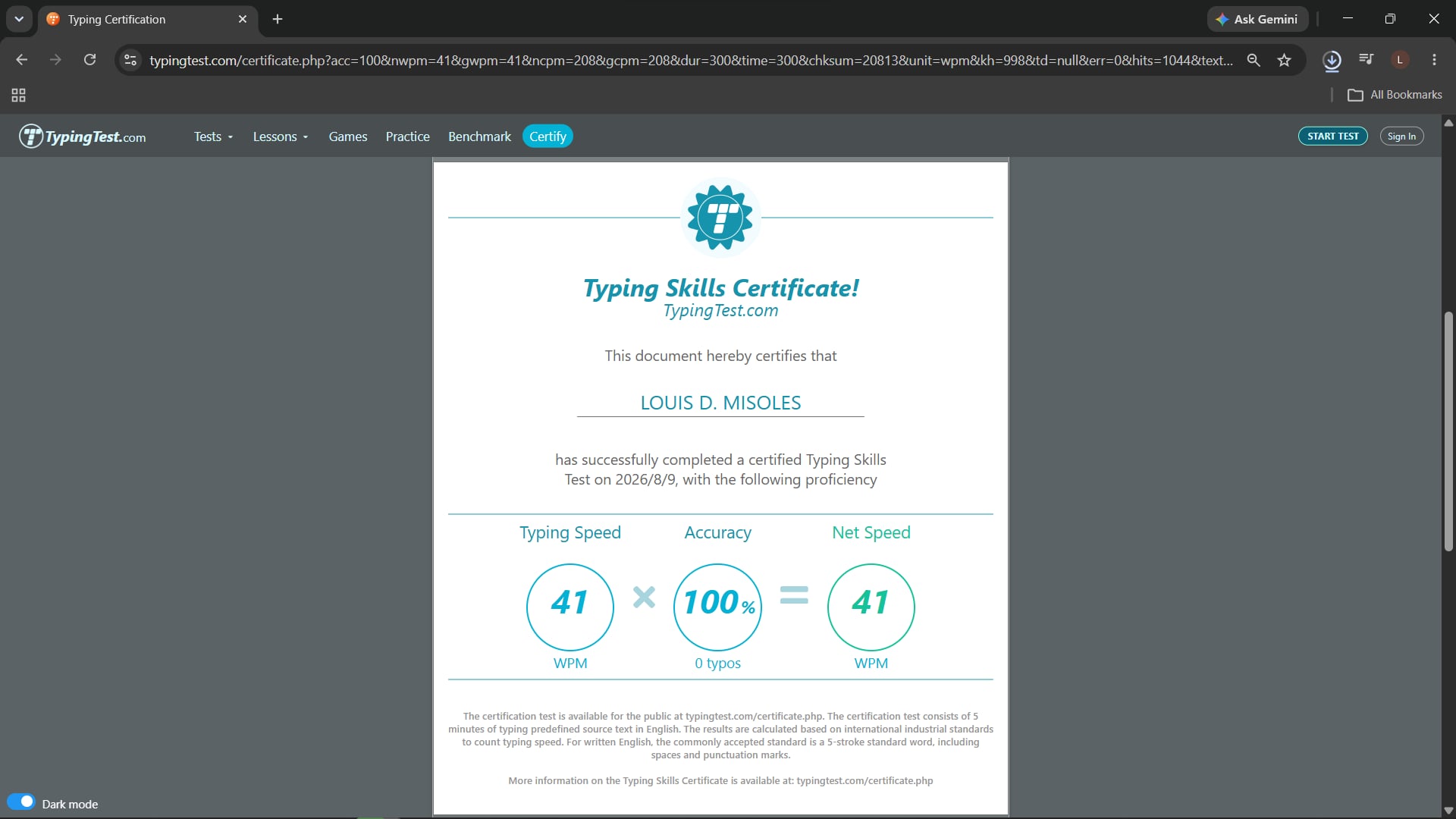Expand the Tests menu
Viewport: 1456px width, 819px height.
coord(213,136)
